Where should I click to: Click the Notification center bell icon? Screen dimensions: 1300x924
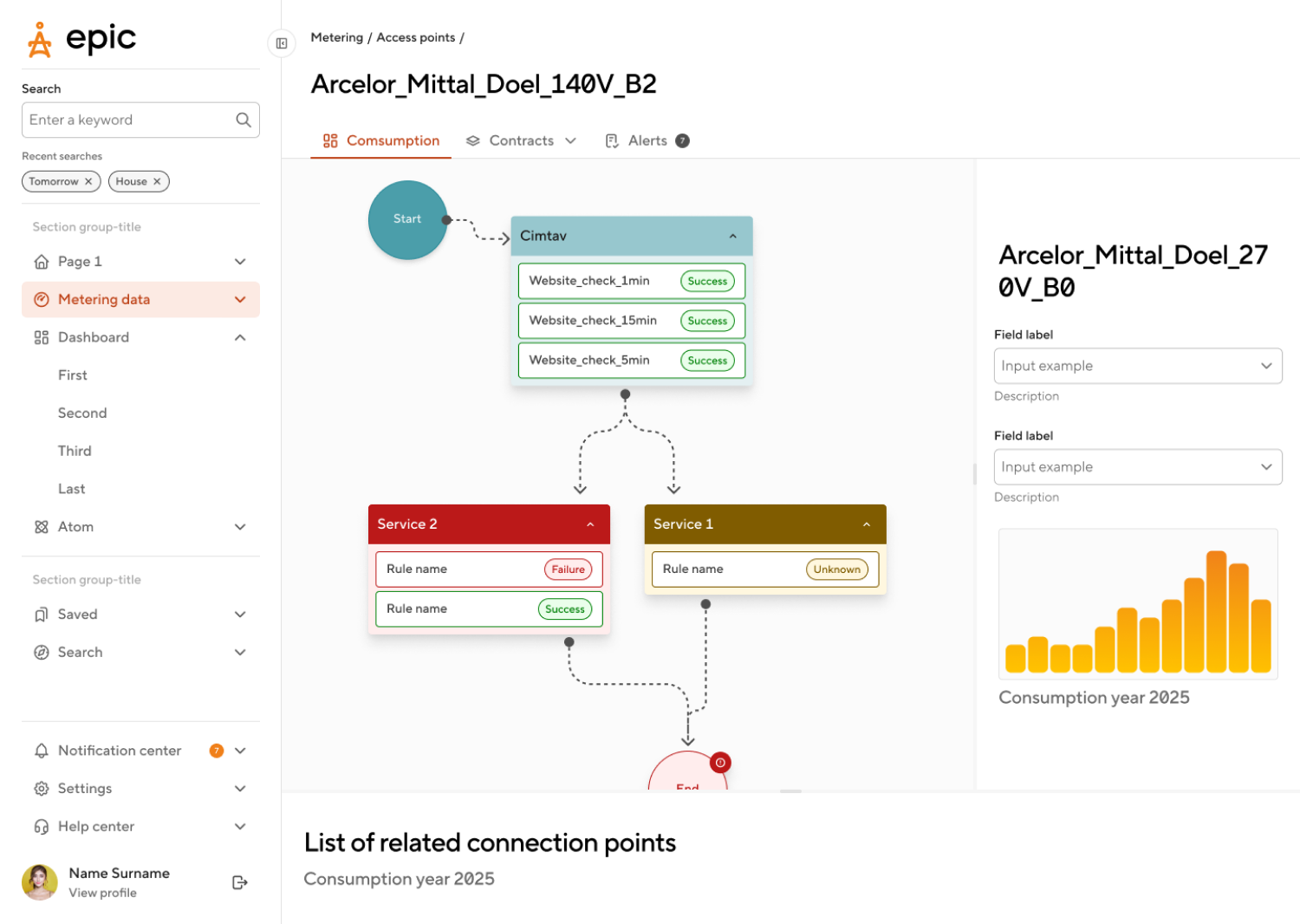[41, 751]
